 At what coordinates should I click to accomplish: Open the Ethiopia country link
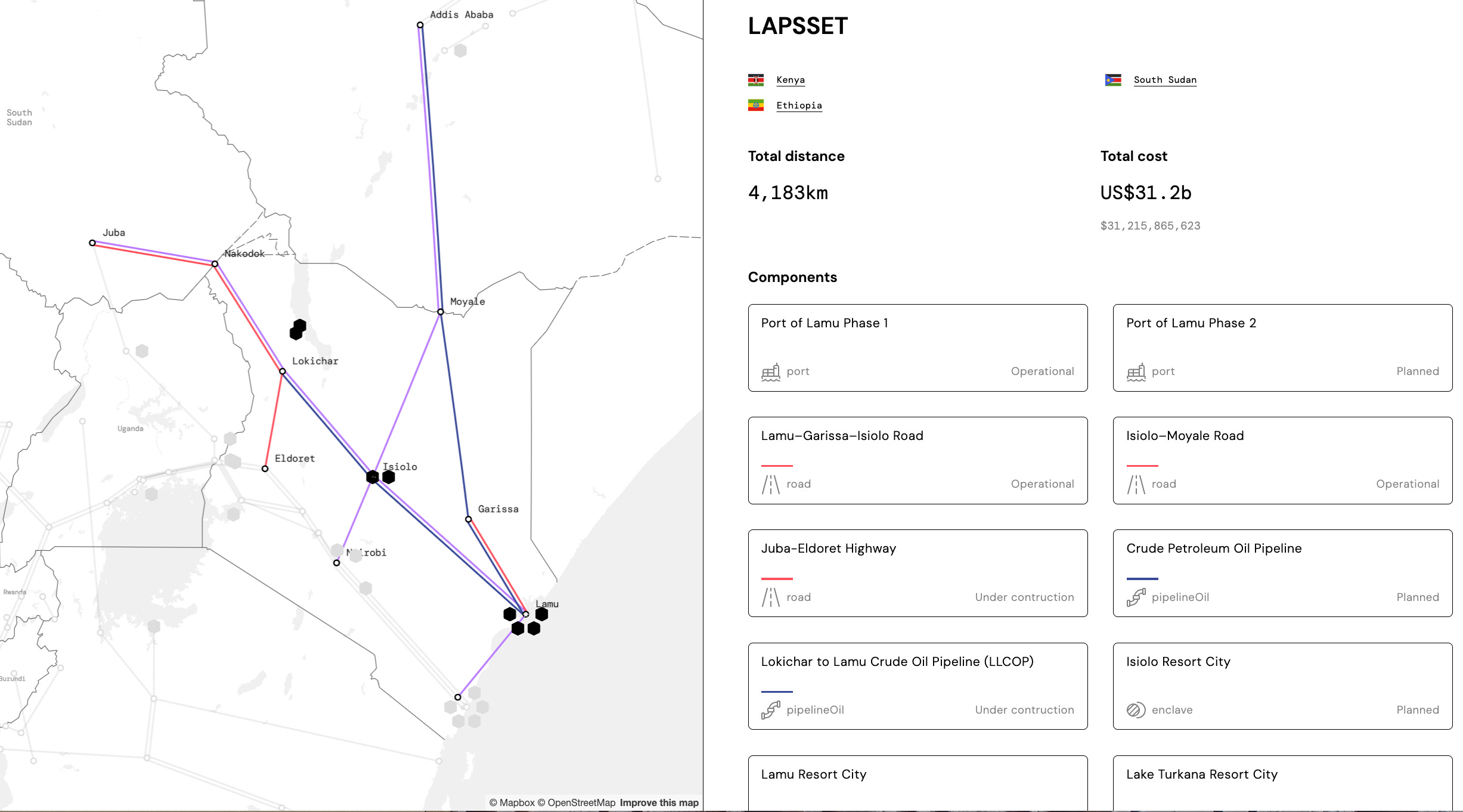(798, 106)
